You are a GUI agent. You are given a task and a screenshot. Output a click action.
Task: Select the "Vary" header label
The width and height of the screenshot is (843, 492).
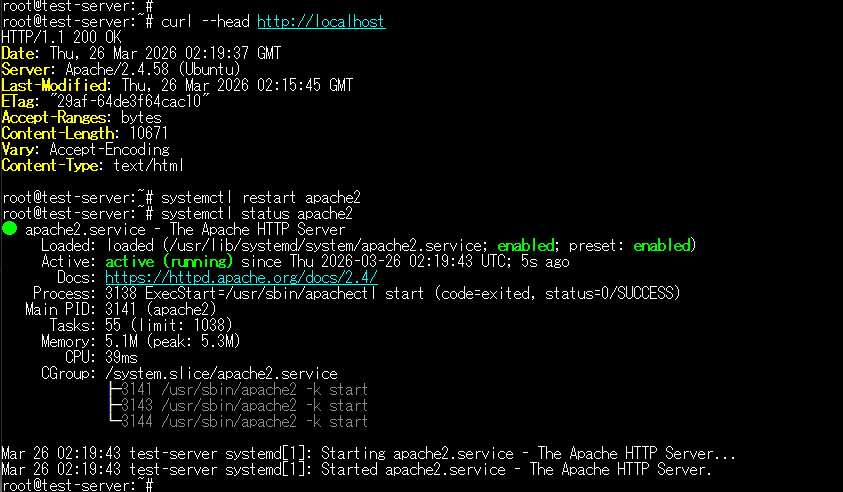click(20, 149)
